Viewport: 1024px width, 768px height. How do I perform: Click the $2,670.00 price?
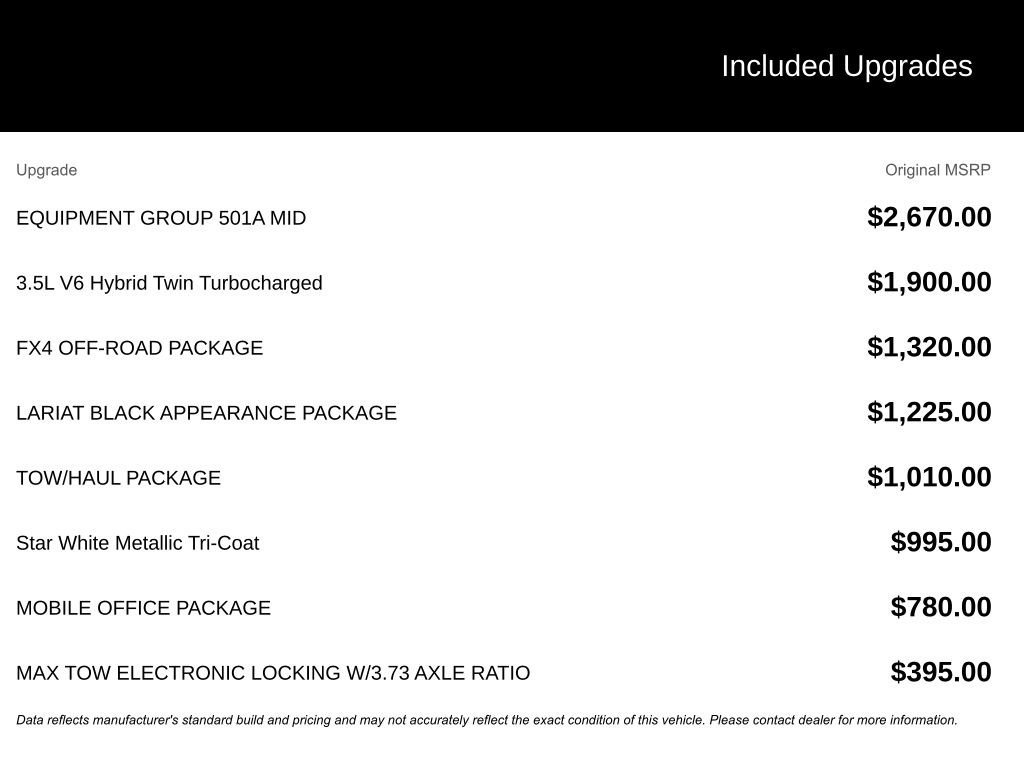click(929, 217)
